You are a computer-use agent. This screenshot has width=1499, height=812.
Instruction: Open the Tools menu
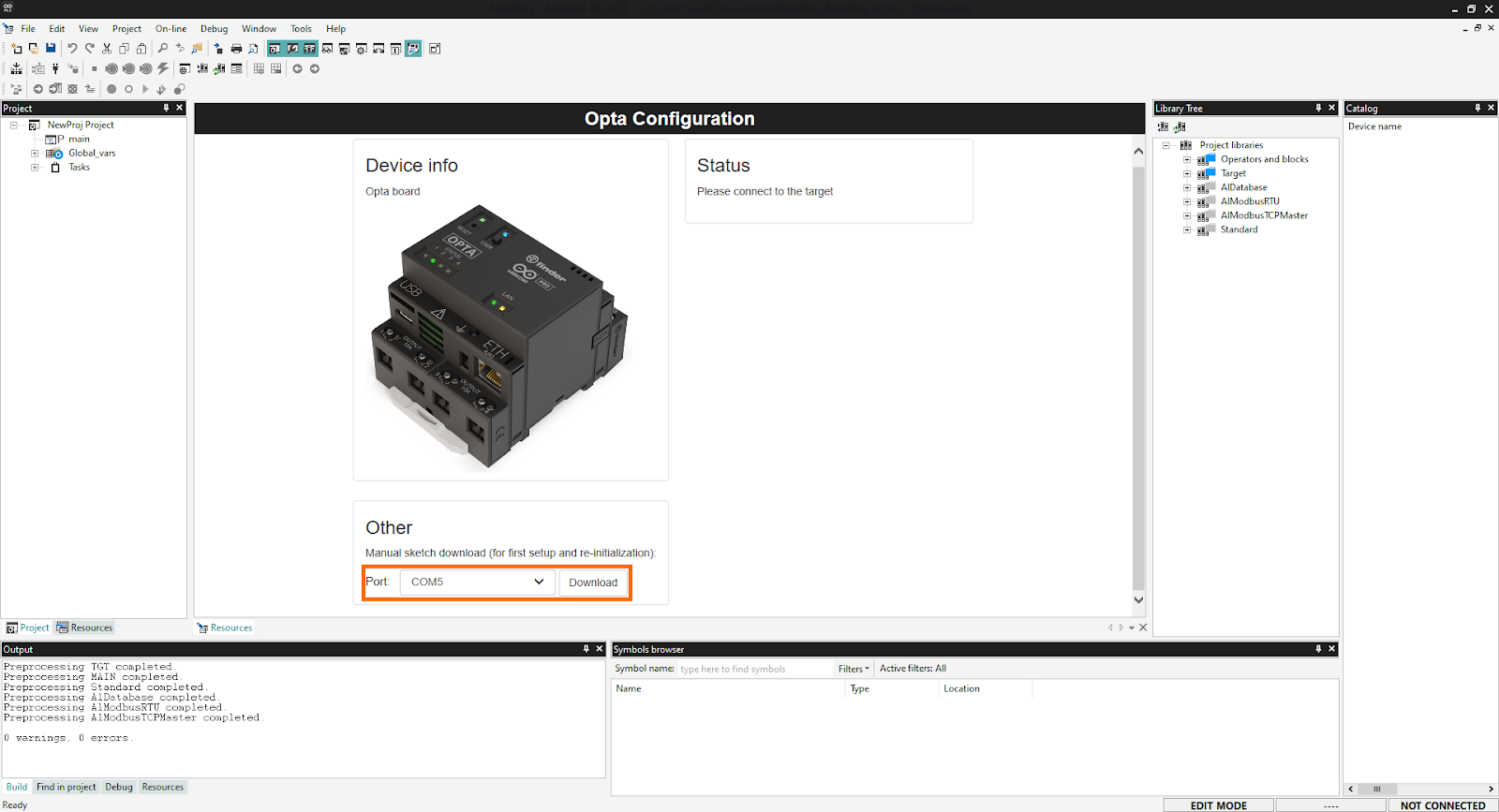(x=301, y=29)
